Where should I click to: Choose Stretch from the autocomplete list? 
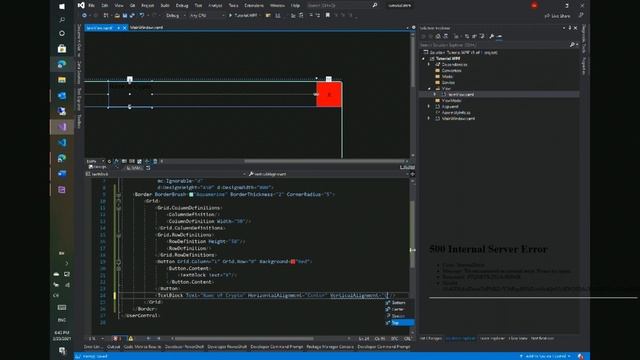(x=400, y=316)
